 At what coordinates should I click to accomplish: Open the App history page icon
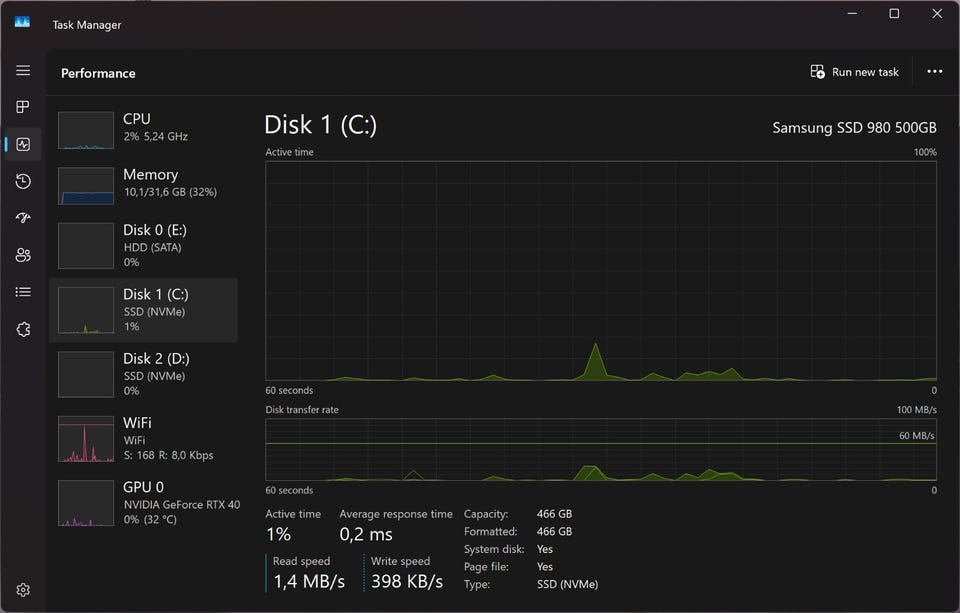(x=23, y=181)
